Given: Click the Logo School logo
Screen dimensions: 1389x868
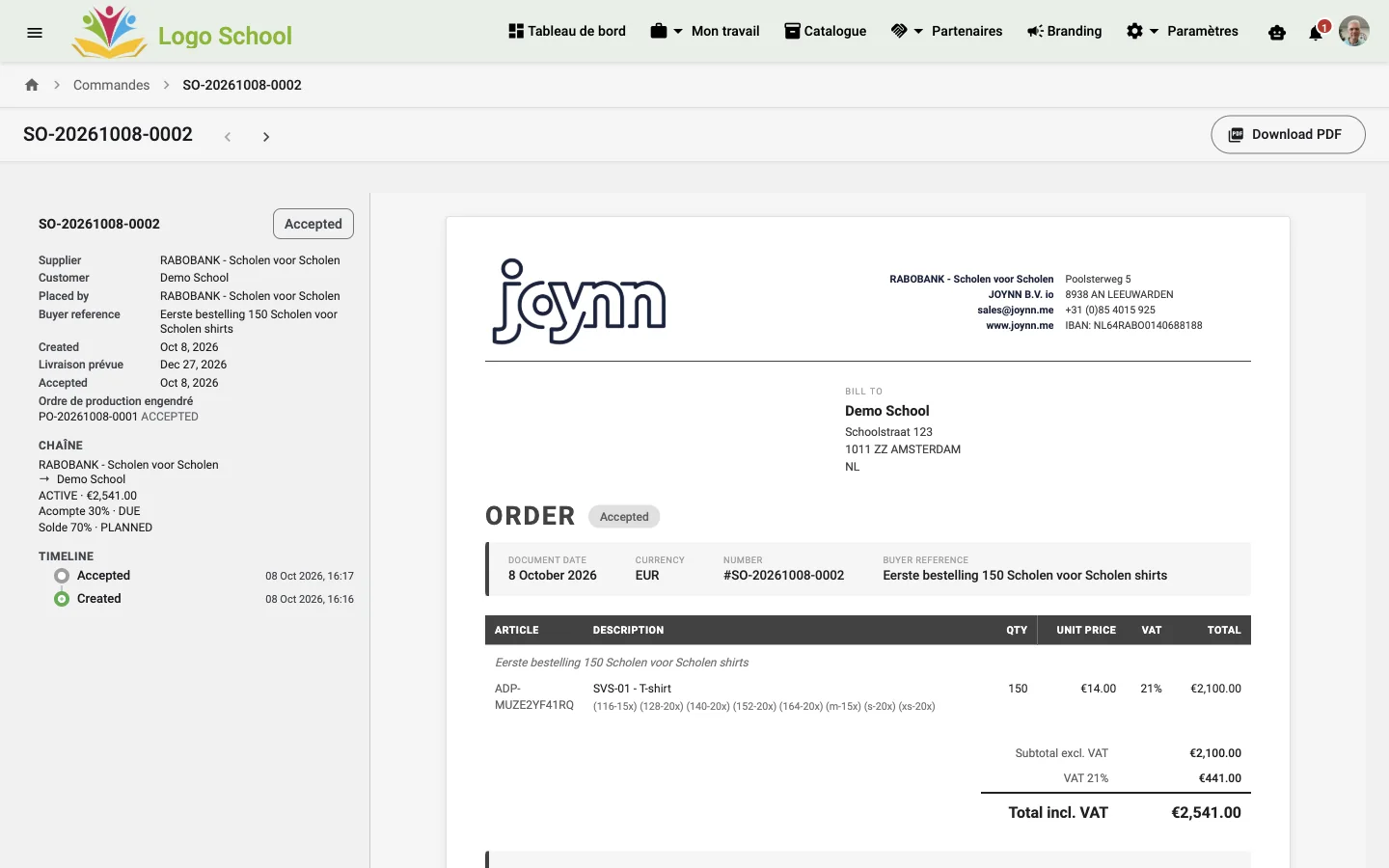Looking at the screenshot, I should click(x=181, y=32).
